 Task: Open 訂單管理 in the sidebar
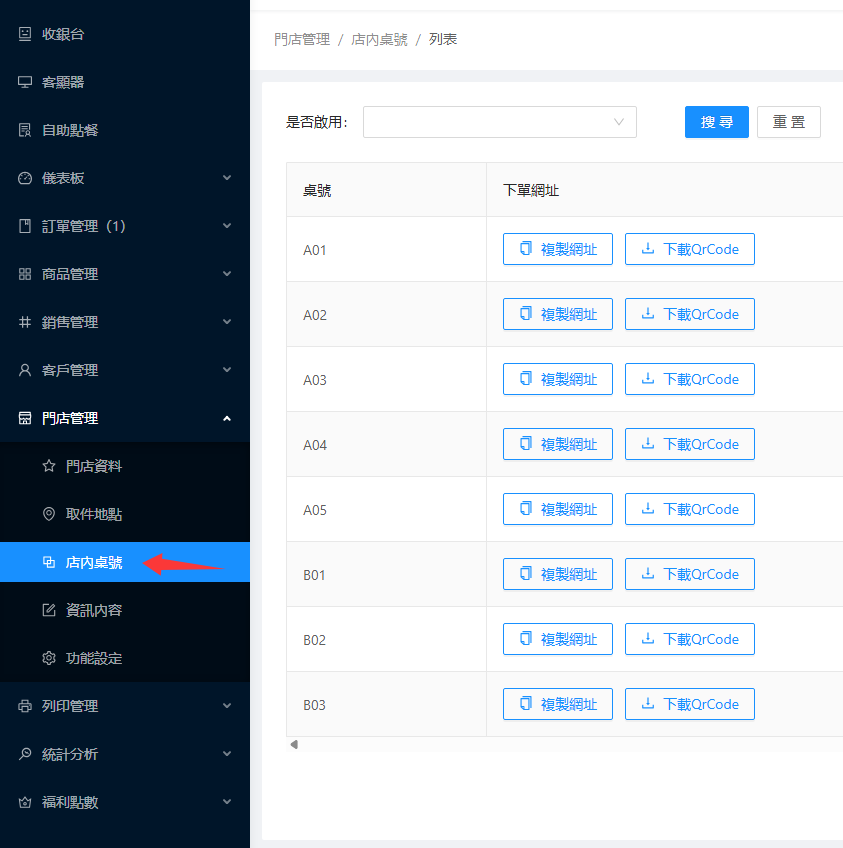(84, 226)
